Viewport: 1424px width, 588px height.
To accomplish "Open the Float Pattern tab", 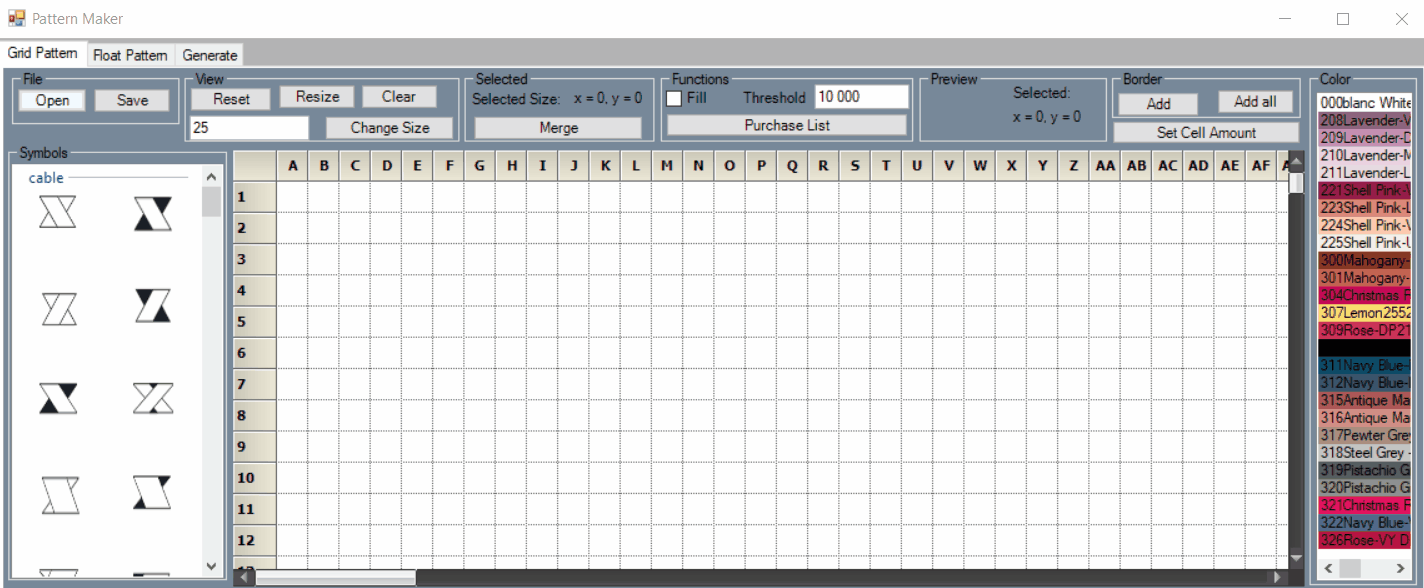I will tap(130, 55).
